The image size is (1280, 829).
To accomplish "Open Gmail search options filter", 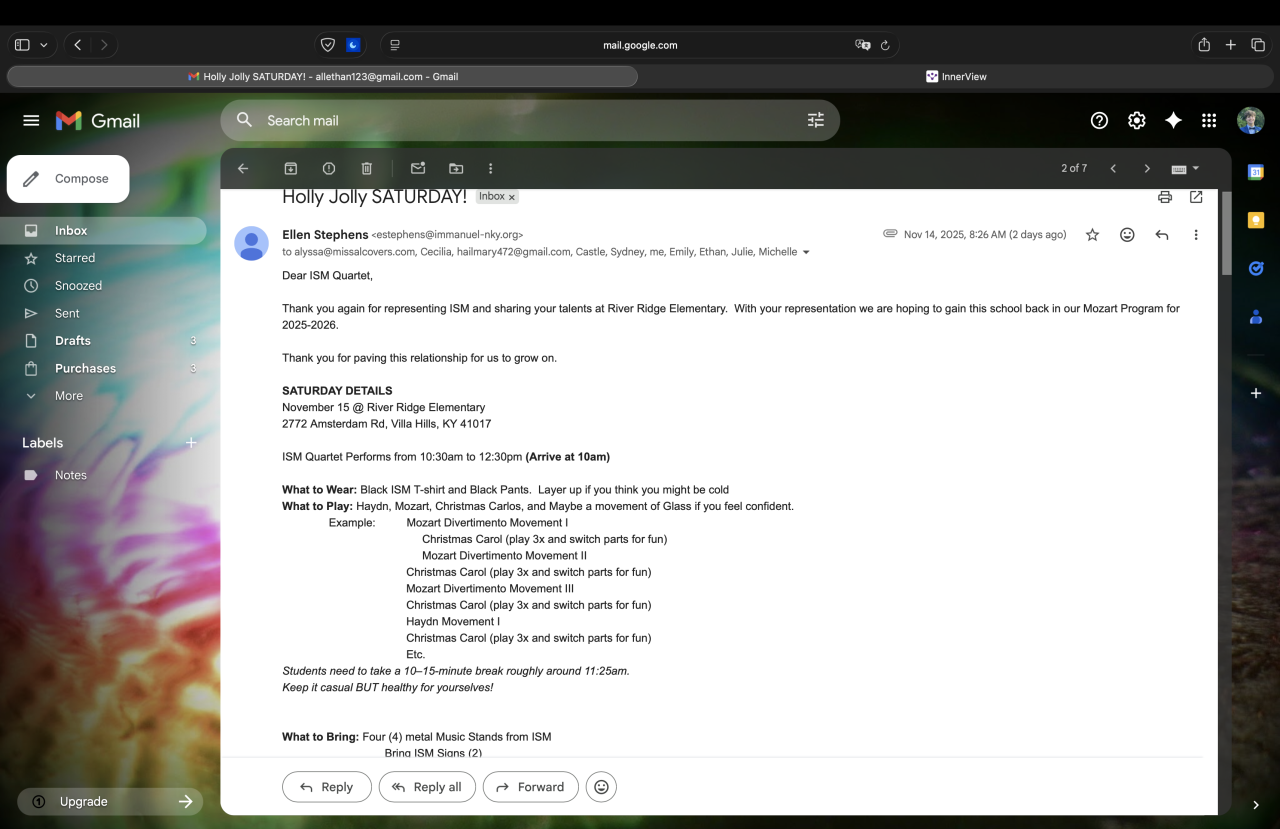I will click(816, 121).
